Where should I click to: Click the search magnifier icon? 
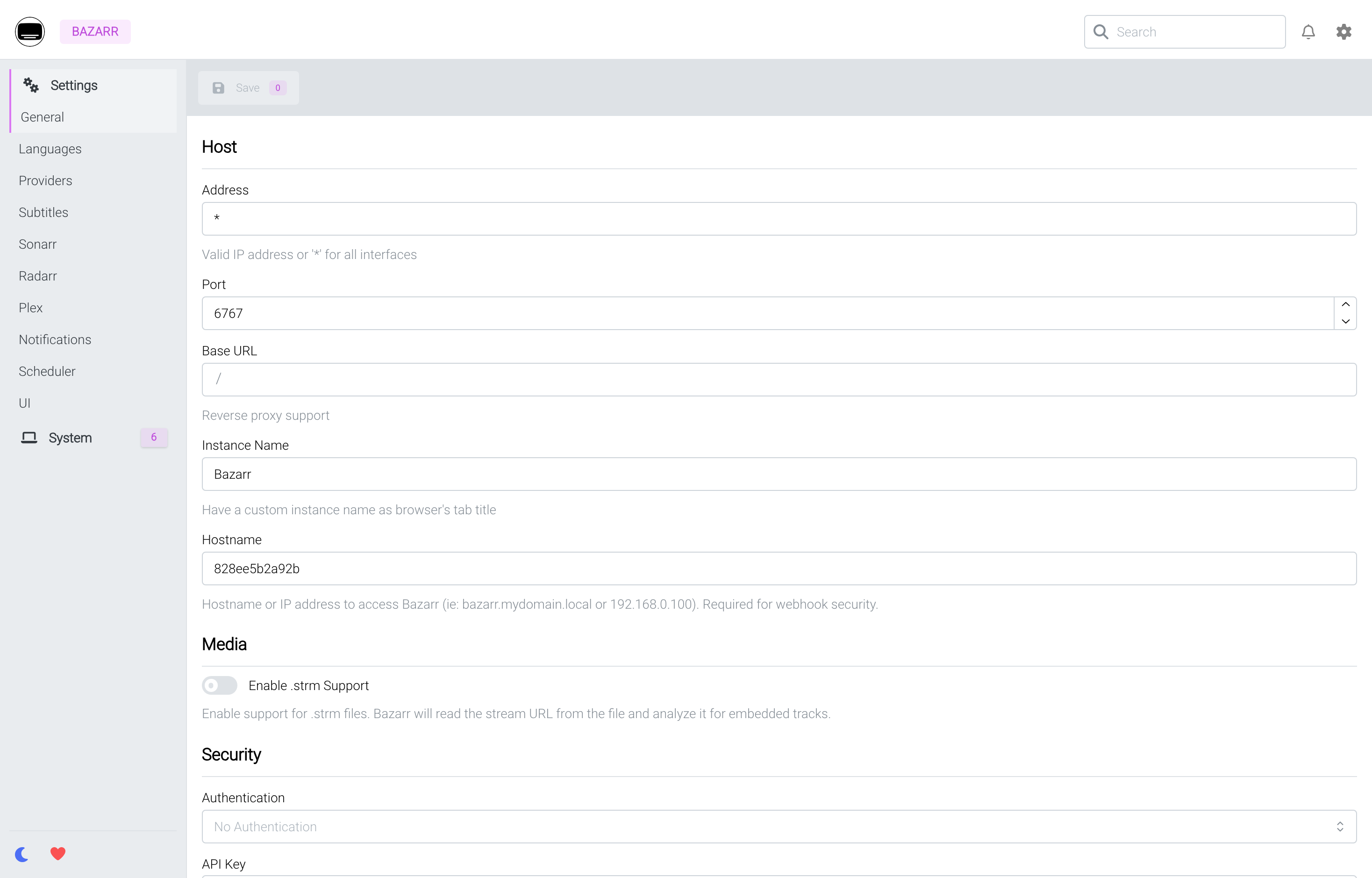point(1101,32)
